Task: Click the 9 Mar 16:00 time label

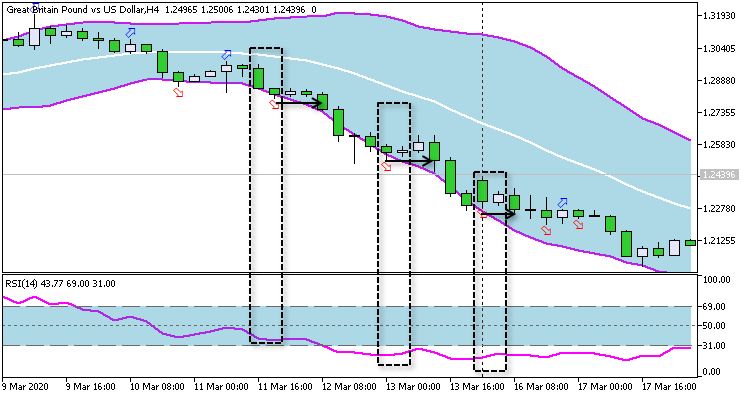Action: click(90, 387)
